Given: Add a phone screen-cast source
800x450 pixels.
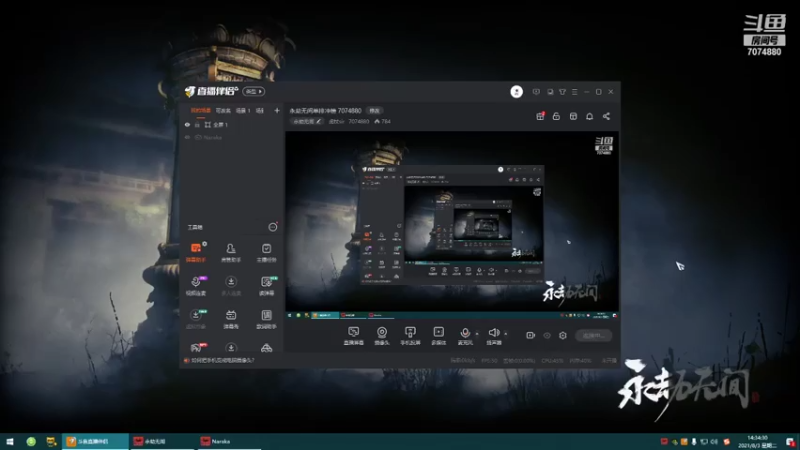Looking at the screenshot, I should click(x=410, y=336).
